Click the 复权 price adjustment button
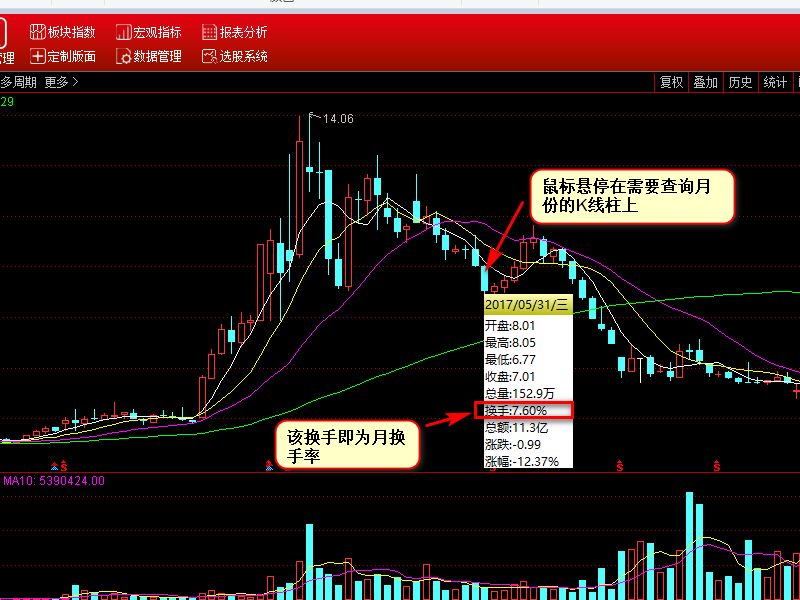Screen dimensions: 800x600 pyautogui.click(x=671, y=82)
